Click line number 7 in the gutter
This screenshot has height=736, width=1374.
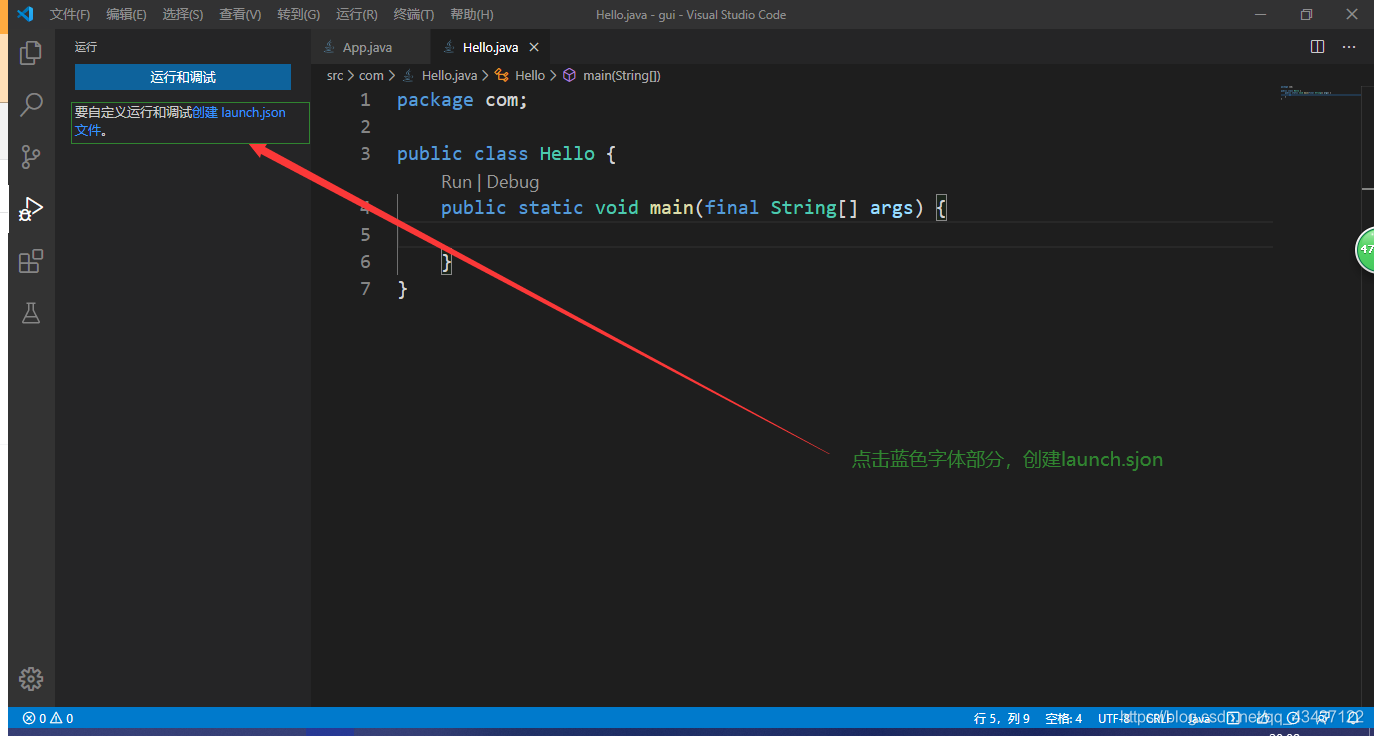click(365, 289)
